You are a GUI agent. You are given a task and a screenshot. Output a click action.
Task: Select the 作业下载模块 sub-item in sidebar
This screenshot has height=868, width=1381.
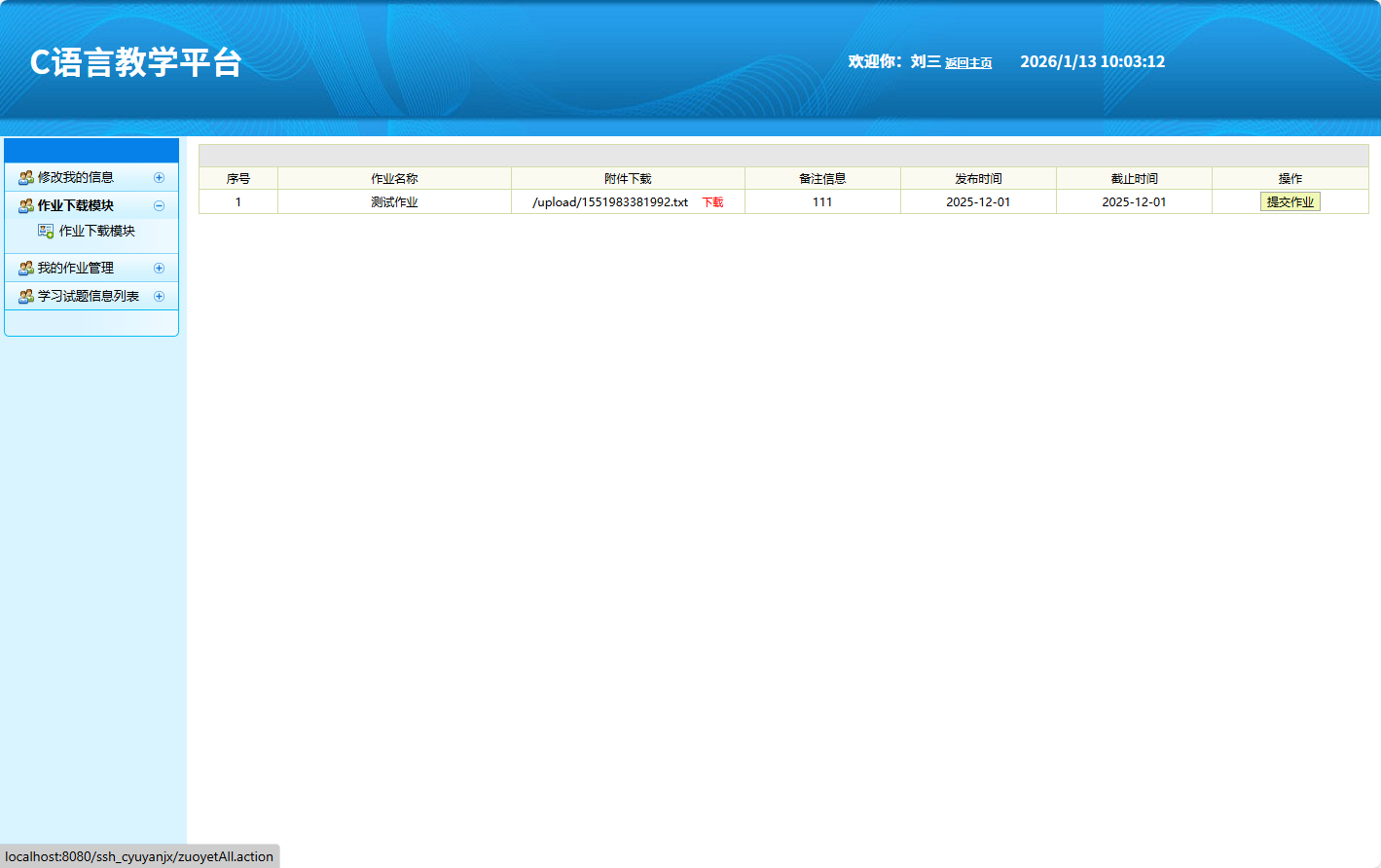point(97,231)
